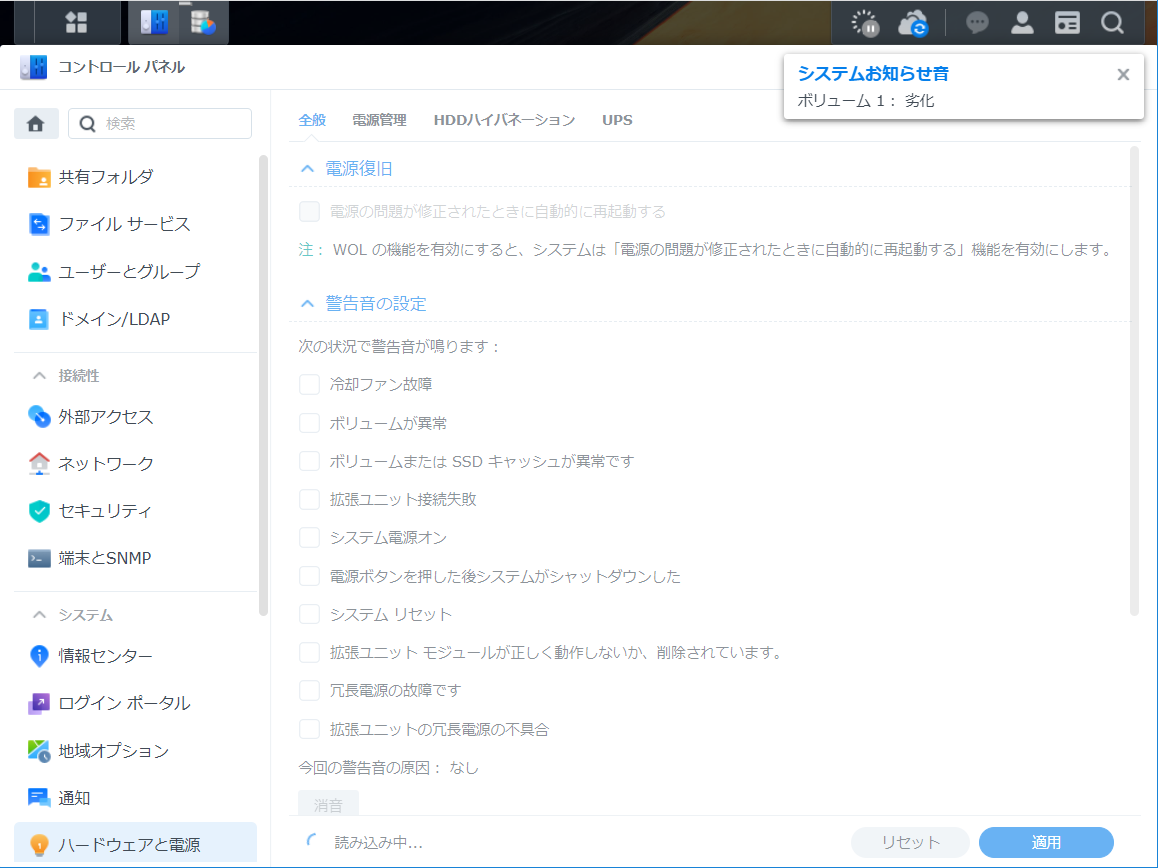The image size is (1158, 868).
Task: Toggle ボリュームまたは SSD キャッシュが異常です checkbox
Action: (x=309, y=462)
